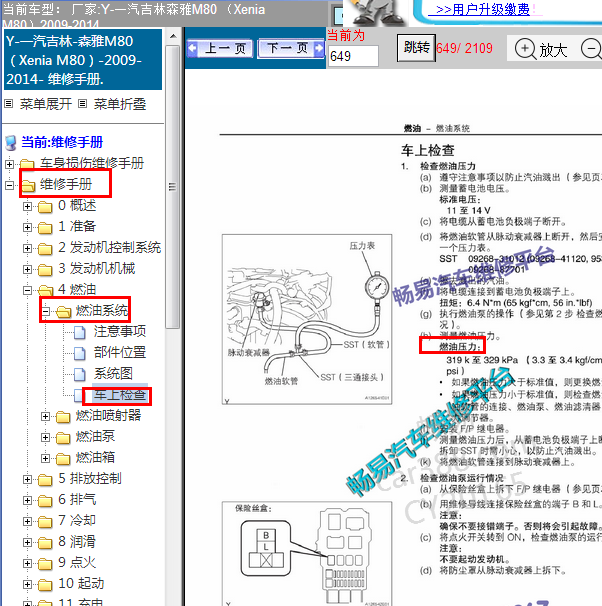Click the 维修手册 folder icon

[29, 186]
